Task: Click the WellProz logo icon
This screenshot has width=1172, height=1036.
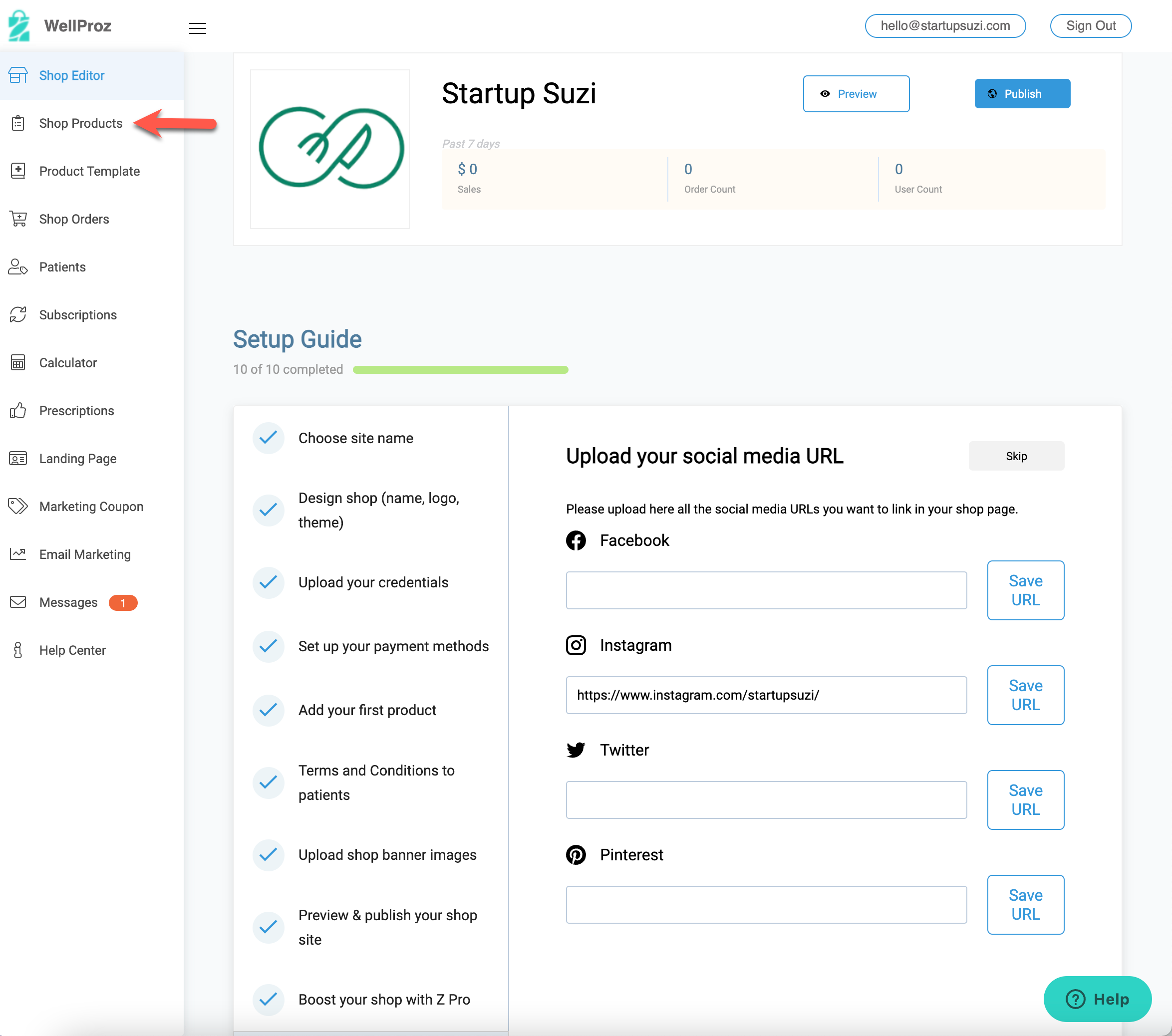Action: tap(19, 26)
